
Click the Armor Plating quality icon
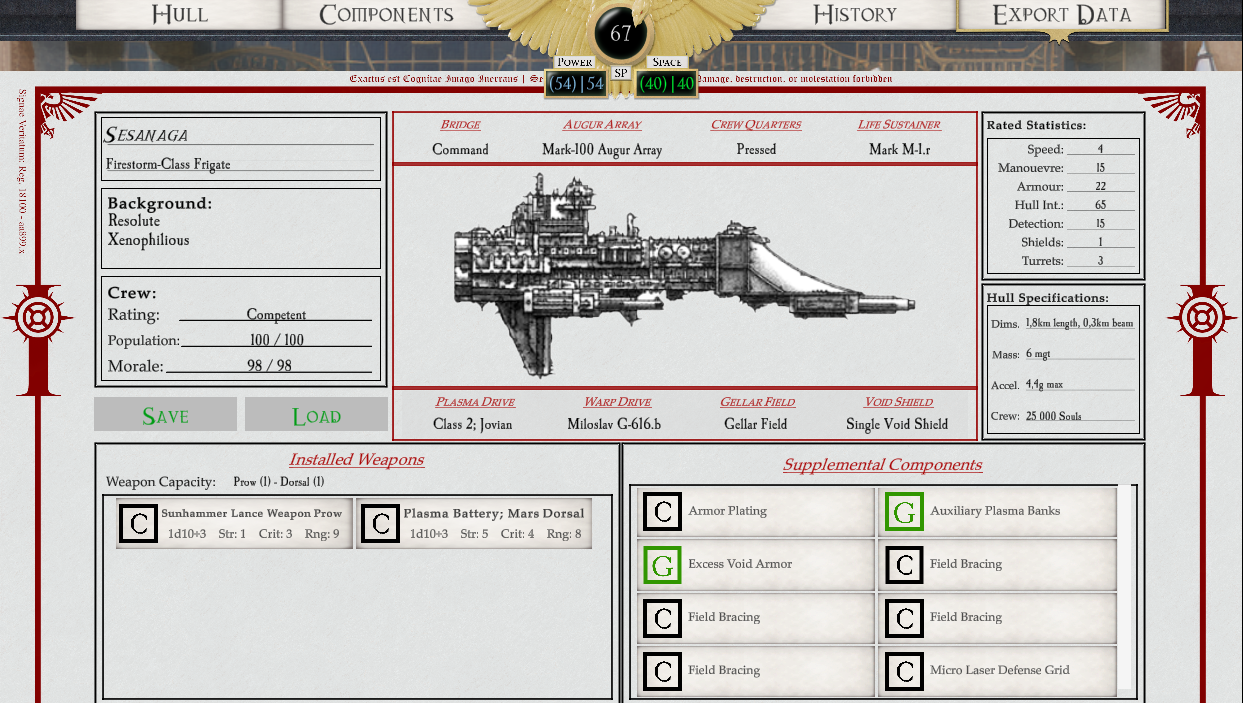pos(662,511)
